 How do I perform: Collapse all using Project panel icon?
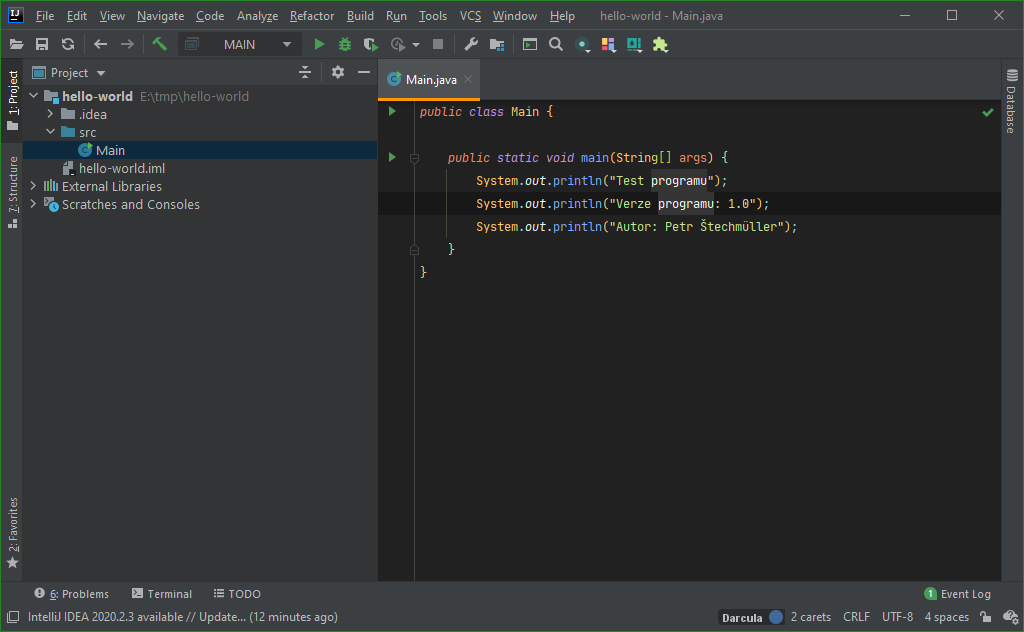[305, 72]
